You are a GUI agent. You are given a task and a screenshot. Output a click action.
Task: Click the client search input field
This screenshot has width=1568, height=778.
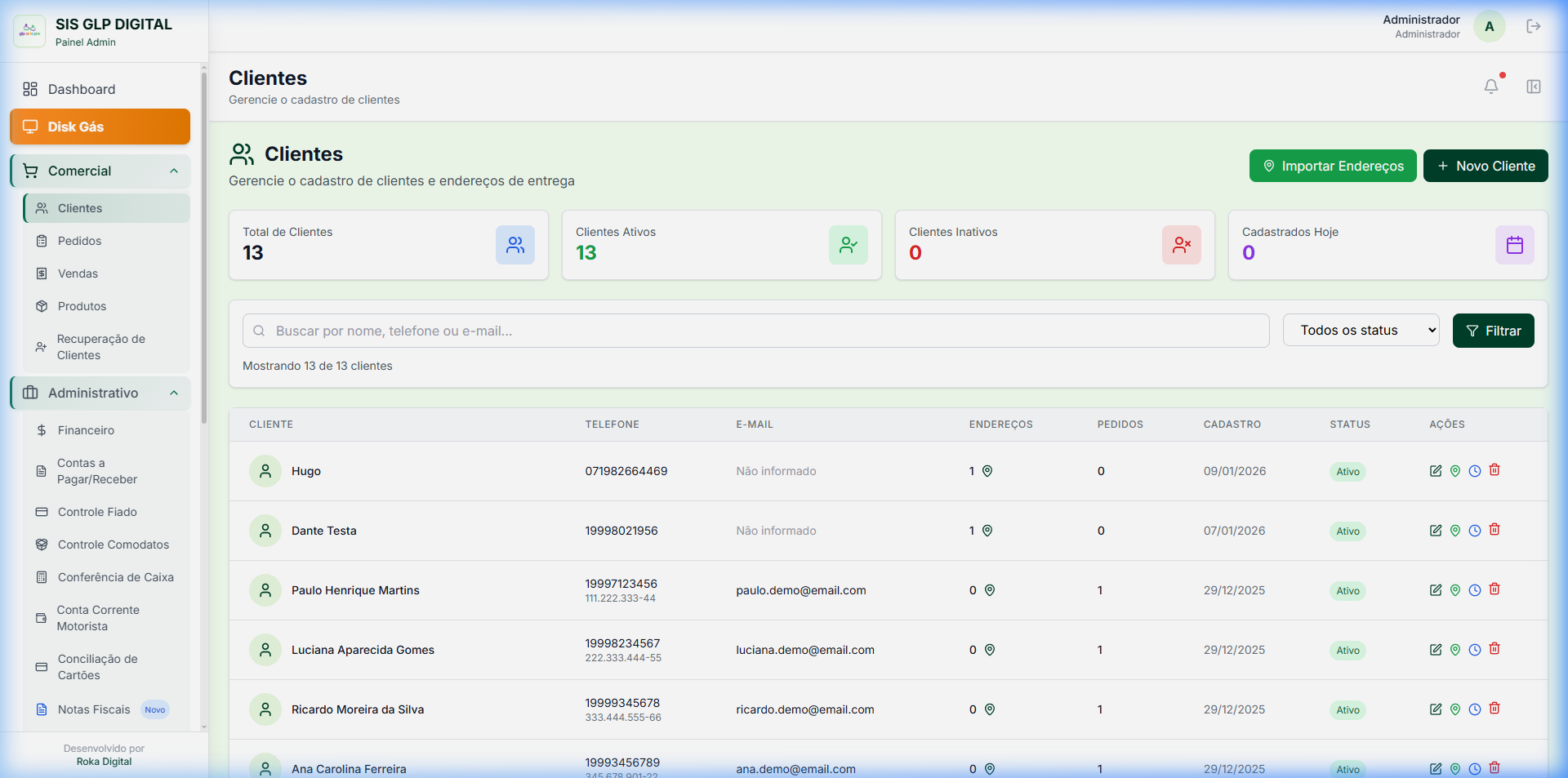(755, 331)
